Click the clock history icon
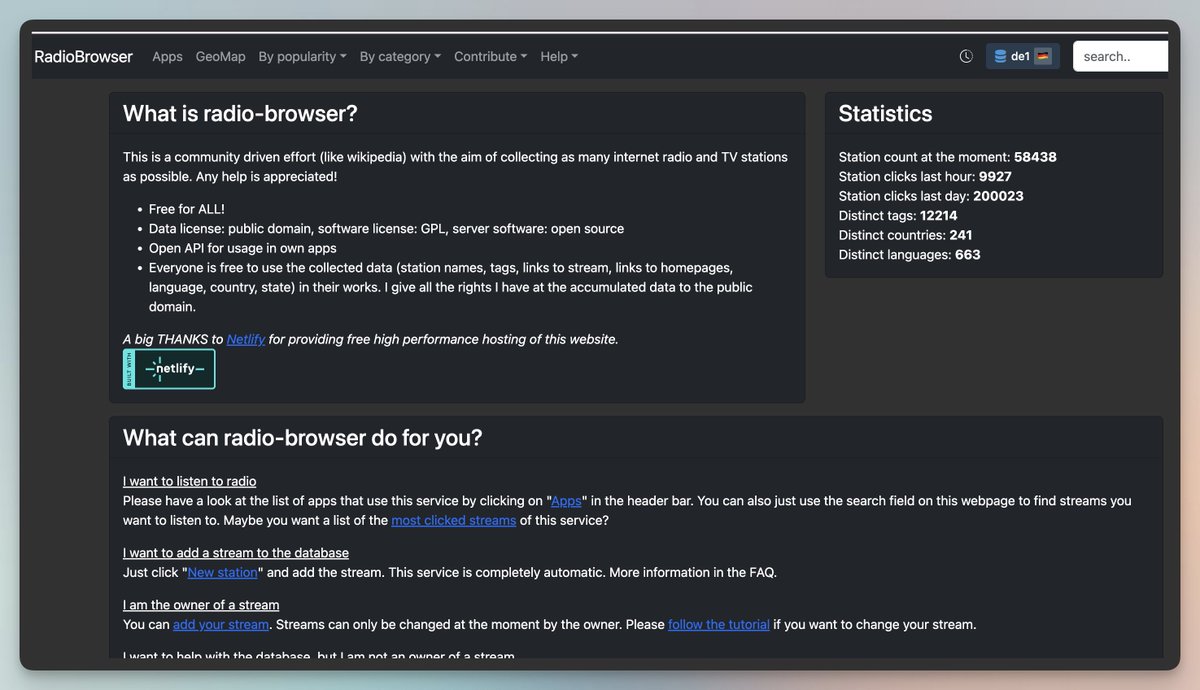1200x690 pixels. coord(966,56)
